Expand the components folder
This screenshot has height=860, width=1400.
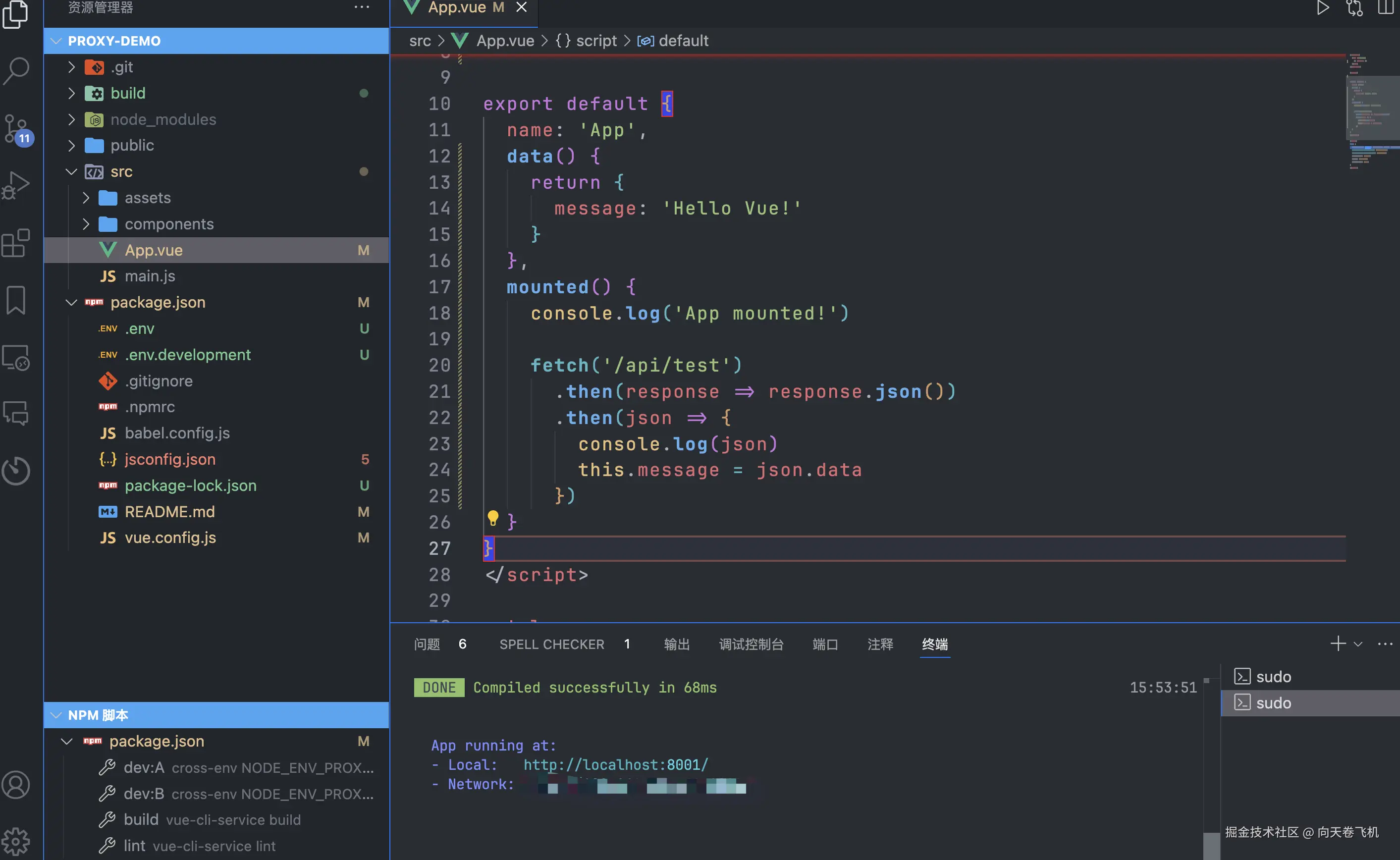pyautogui.click(x=169, y=224)
